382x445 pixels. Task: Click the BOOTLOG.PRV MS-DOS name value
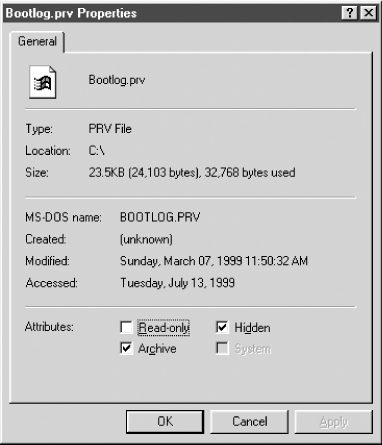160,217
